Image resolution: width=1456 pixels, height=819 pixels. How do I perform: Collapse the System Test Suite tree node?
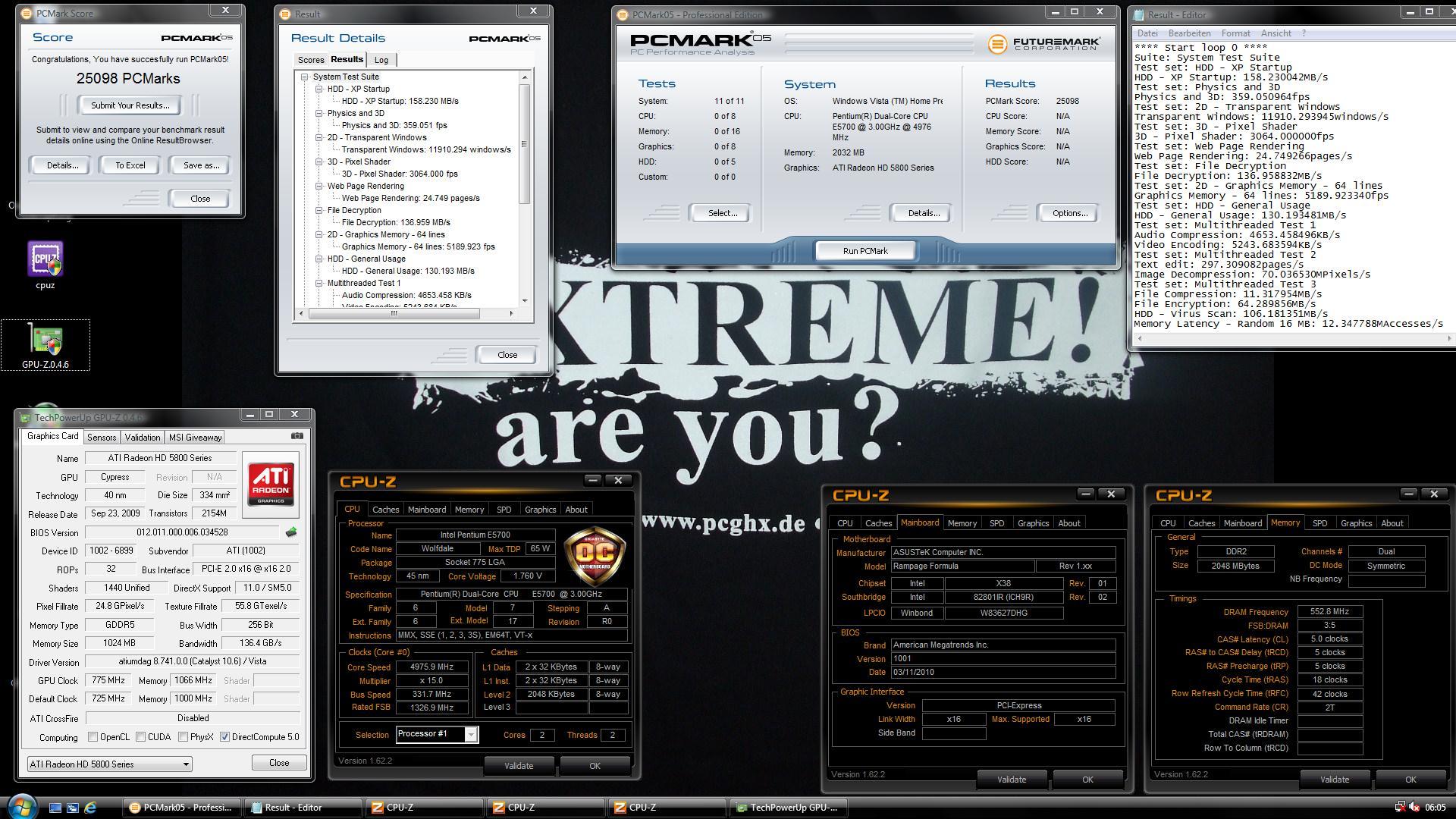305,77
